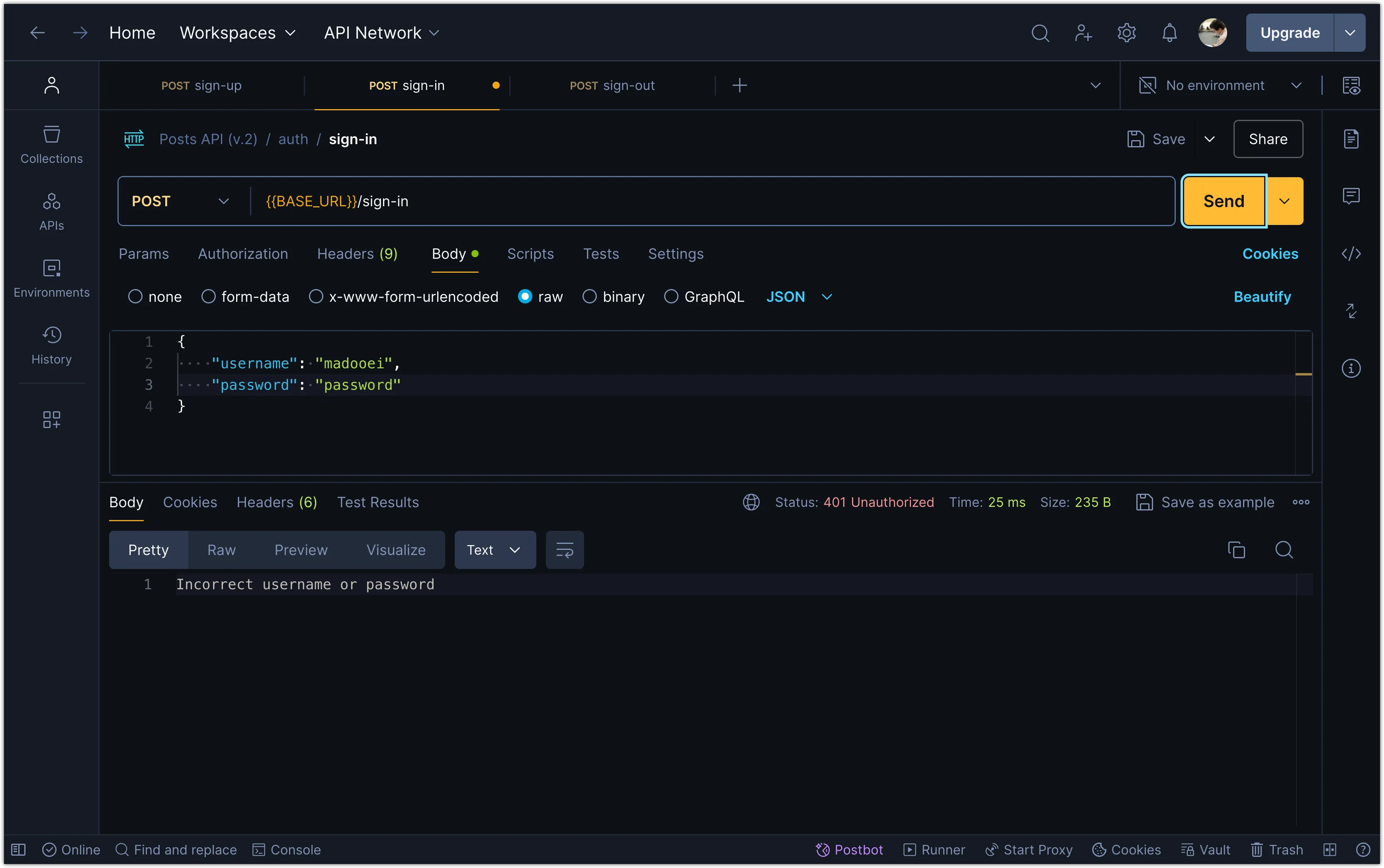1384x868 pixels.
Task: Click the network globe icon near status
Action: [751, 502]
